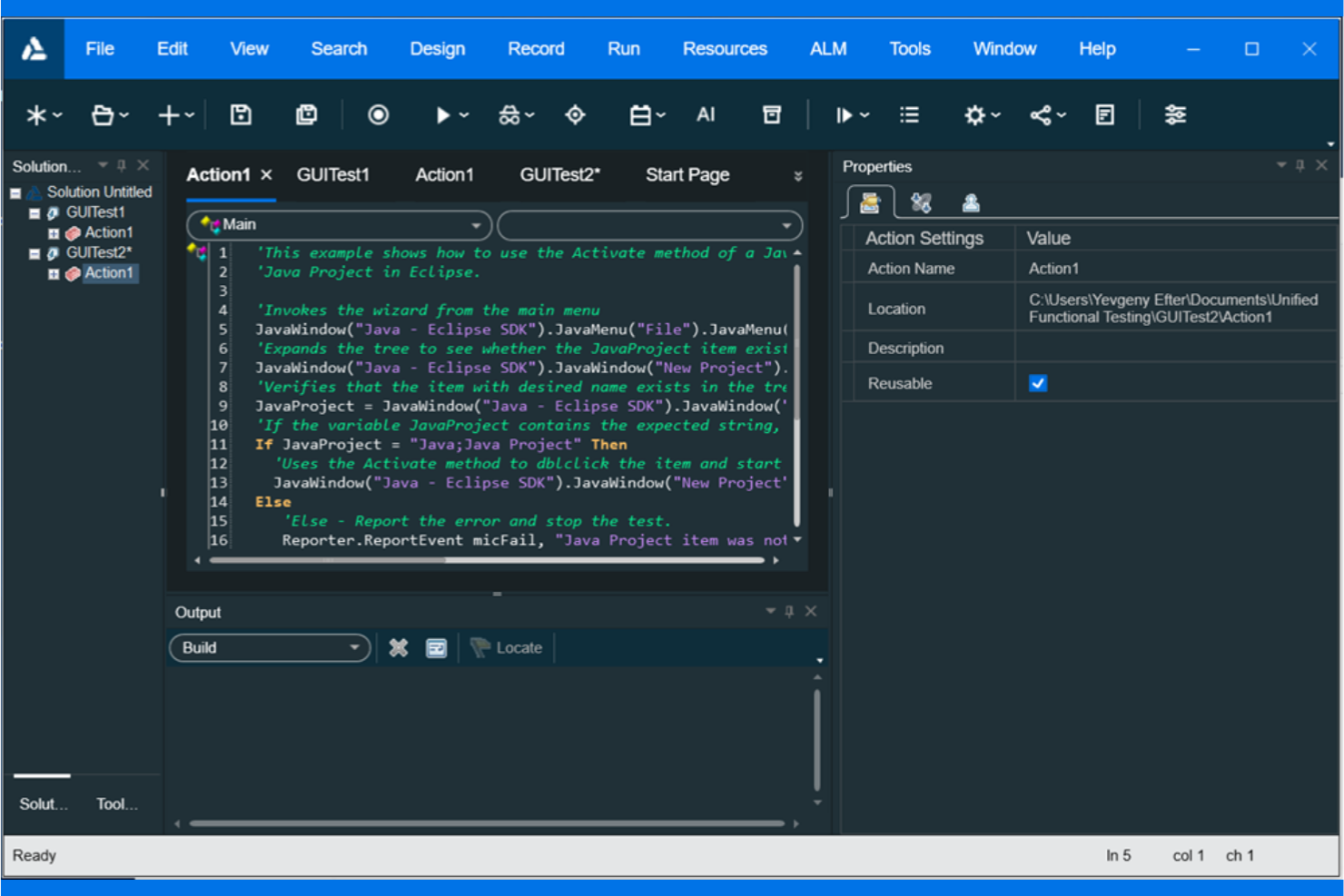Click the step run toolbar icon
1344x896 pixels.
(845, 115)
